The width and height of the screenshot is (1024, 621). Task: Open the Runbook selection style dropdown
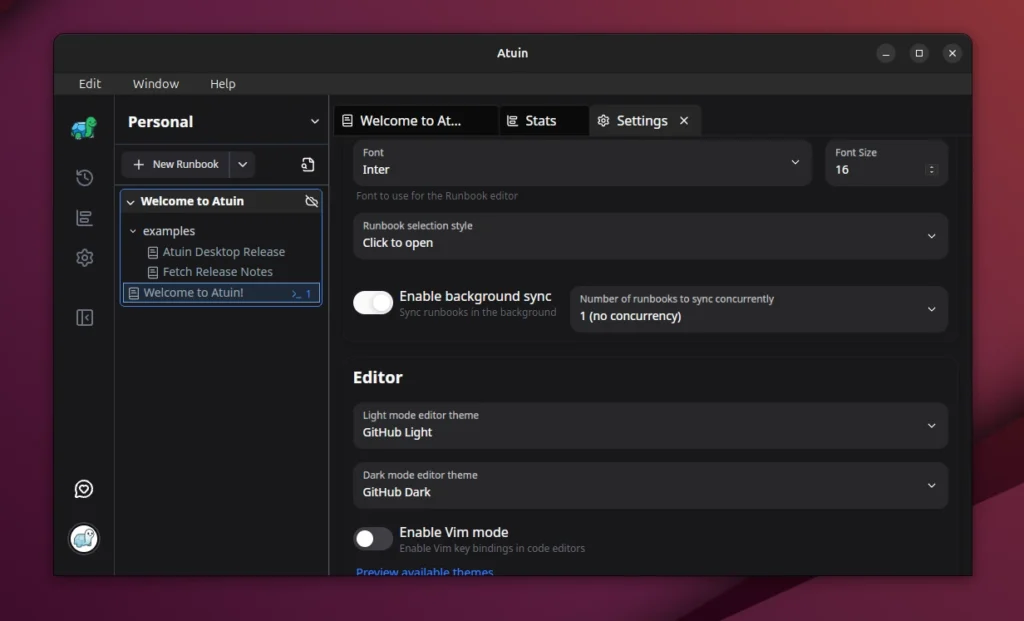pos(650,236)
